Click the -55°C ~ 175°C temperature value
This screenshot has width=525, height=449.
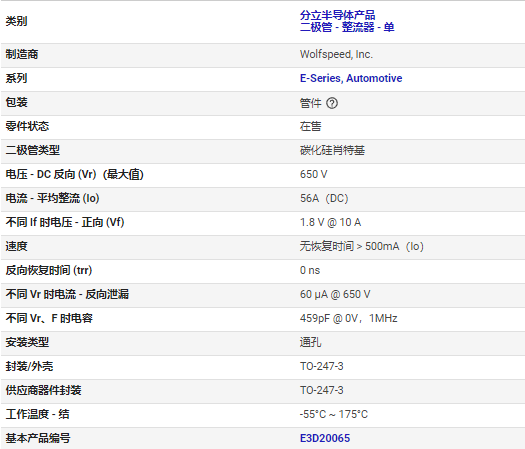click(333, 414)
